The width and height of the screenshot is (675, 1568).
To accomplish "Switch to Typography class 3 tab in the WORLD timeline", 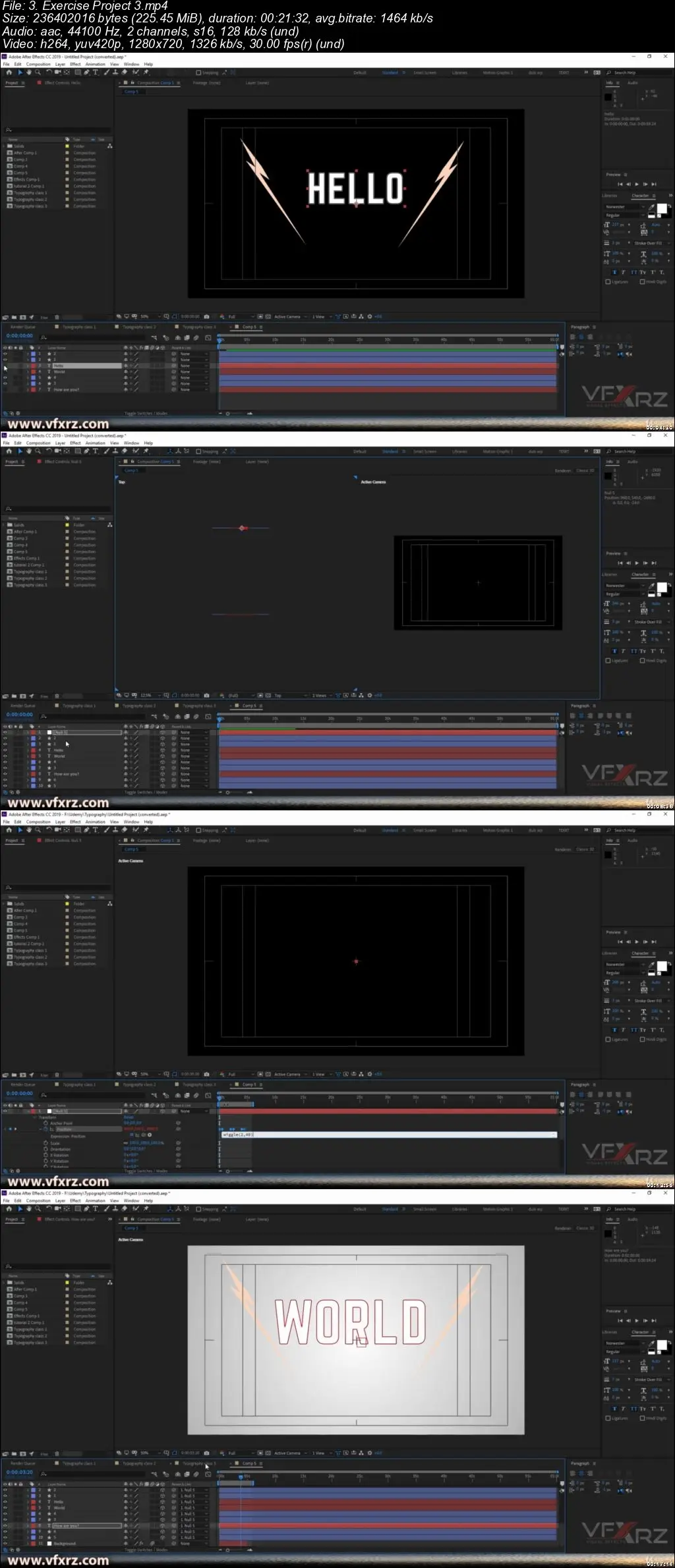I will [198, 1463].
